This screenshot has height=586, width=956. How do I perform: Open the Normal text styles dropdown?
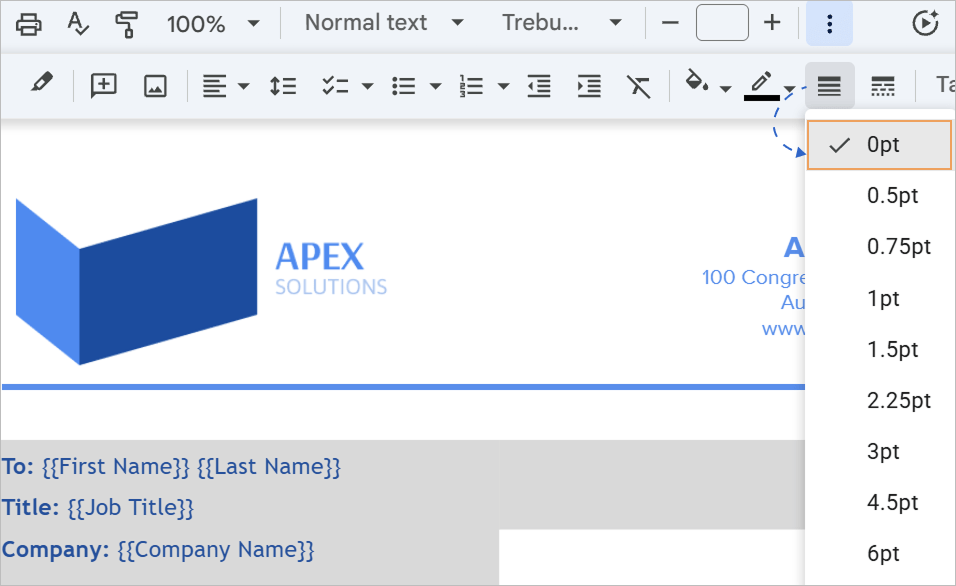click(x=384, y=23)
